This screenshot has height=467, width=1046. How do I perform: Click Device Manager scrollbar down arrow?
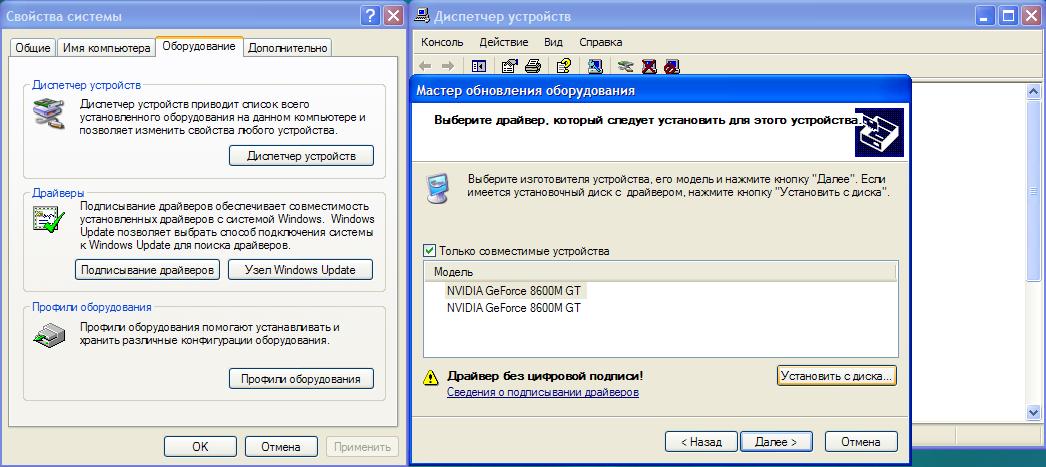pyautogui.click(x=1034, y=412)
